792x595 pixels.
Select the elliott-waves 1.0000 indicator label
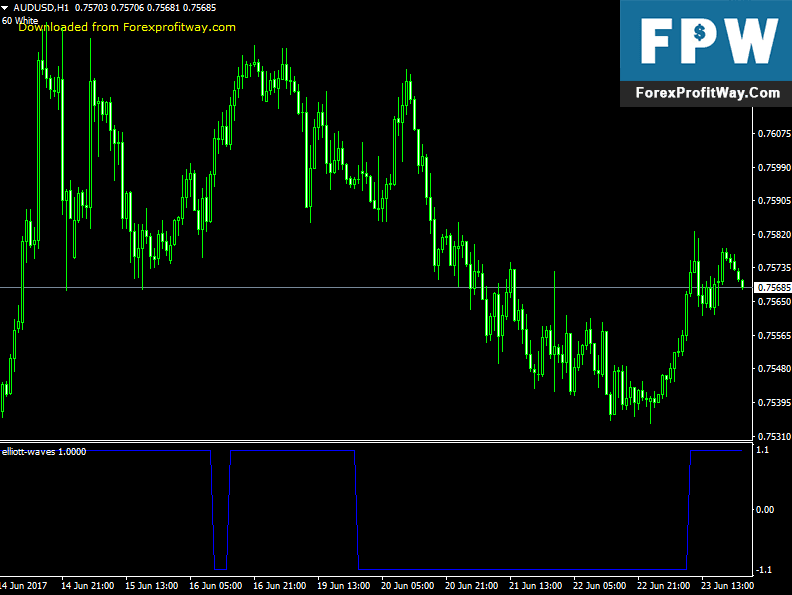point(44,452)
